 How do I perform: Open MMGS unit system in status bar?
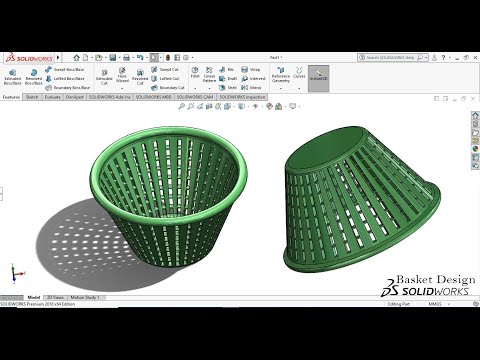(435, 304)
